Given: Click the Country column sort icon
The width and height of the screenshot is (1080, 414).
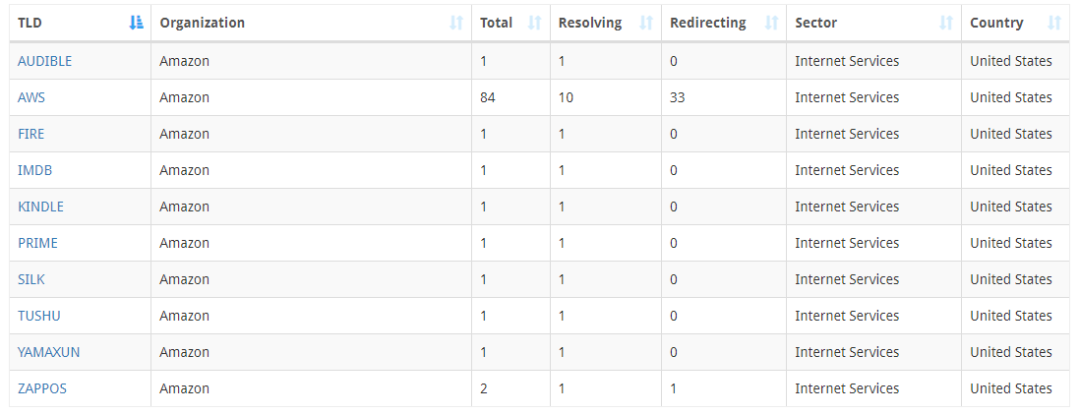Looking at the screenshot, I should pos(1053,23).
